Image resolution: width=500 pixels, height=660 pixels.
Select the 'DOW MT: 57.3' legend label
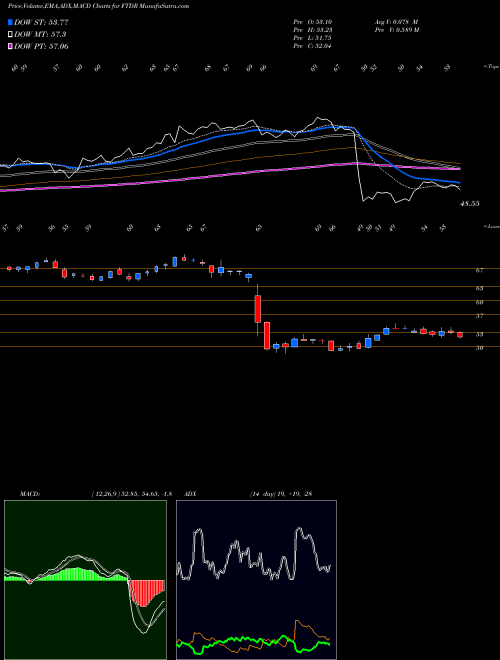(40, 35)
